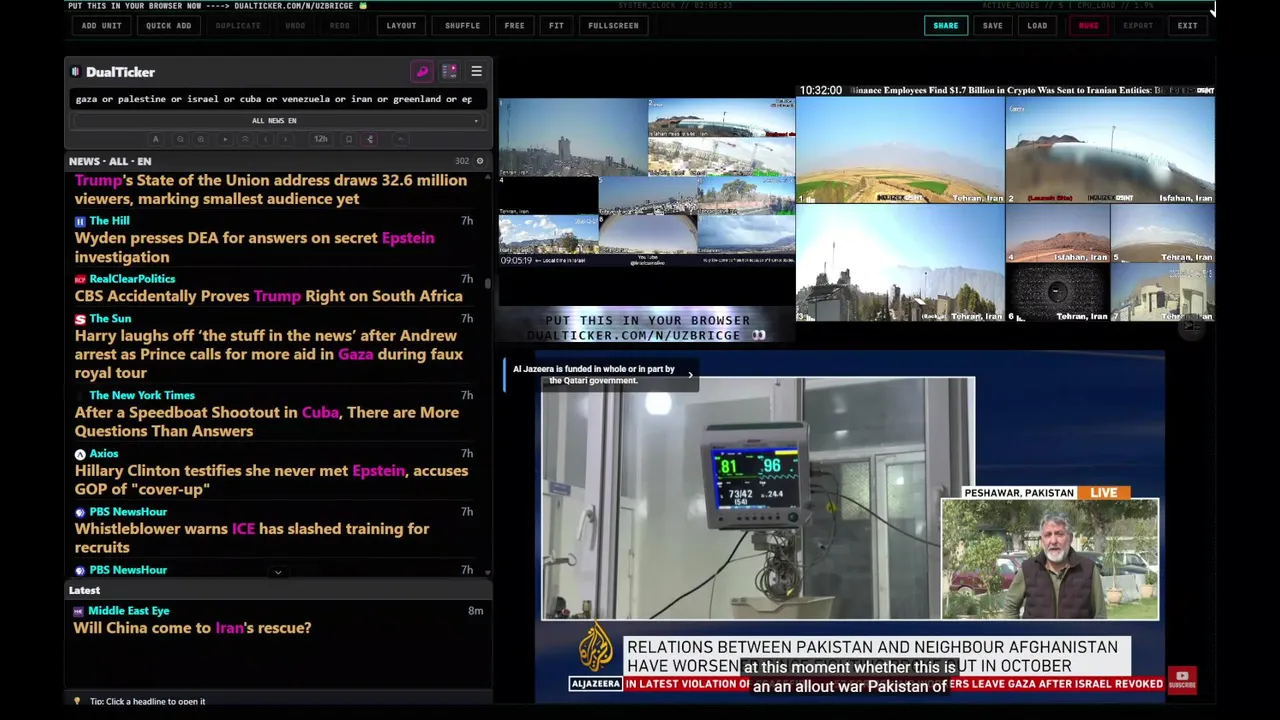Screen dimensions: 1280x720
Task: Click the ADD UNIT button
Action: tap(102, 25)
